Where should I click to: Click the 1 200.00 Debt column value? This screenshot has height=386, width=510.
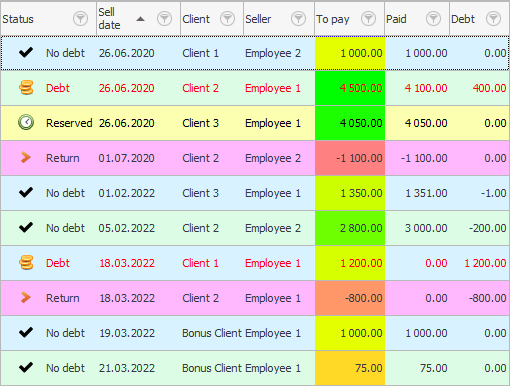click(x=485, y=263)
